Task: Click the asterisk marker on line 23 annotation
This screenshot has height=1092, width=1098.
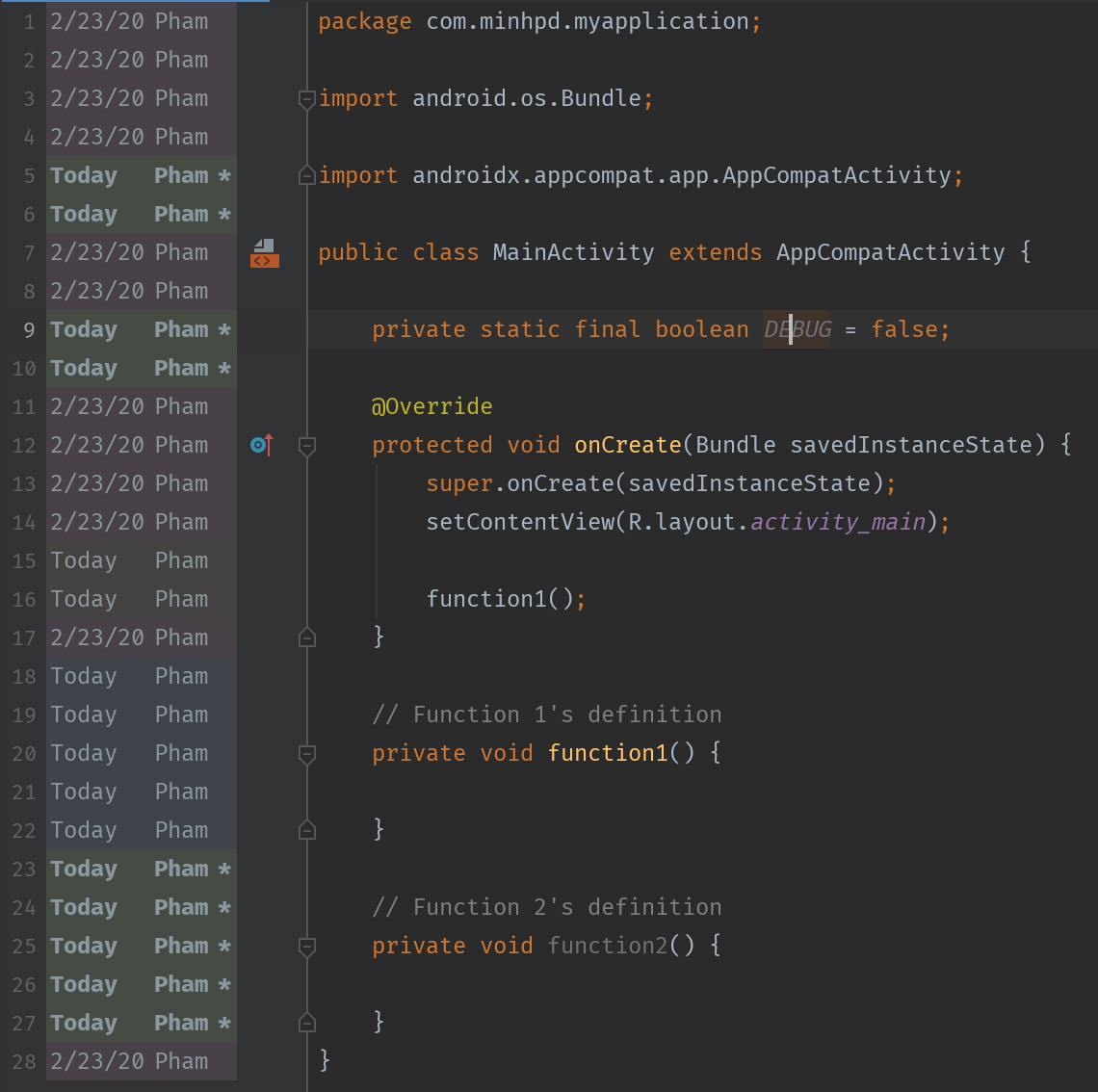Action: [224, 868]
